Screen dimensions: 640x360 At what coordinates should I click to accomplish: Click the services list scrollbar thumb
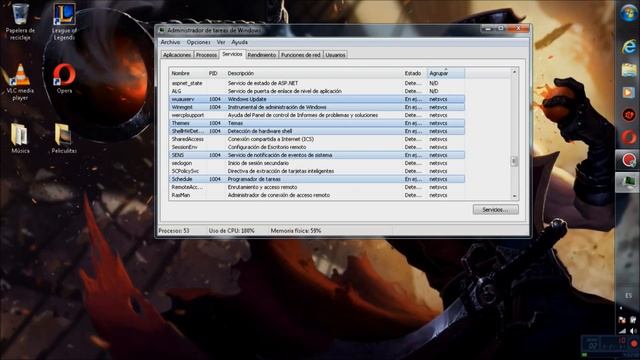[x=514, y=161]
